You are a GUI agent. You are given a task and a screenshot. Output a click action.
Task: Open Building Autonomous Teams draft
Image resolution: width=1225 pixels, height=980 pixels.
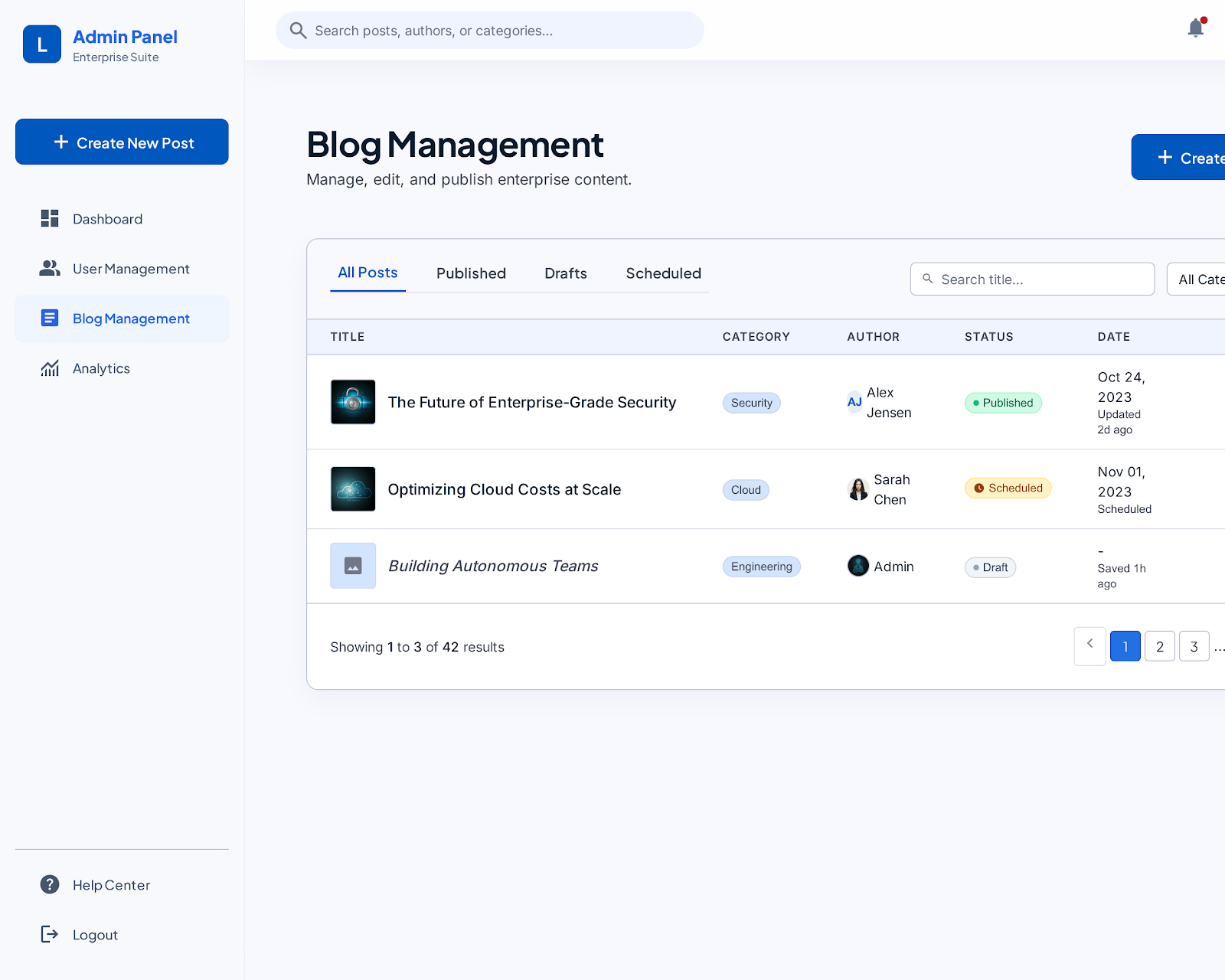coord(493,566)
